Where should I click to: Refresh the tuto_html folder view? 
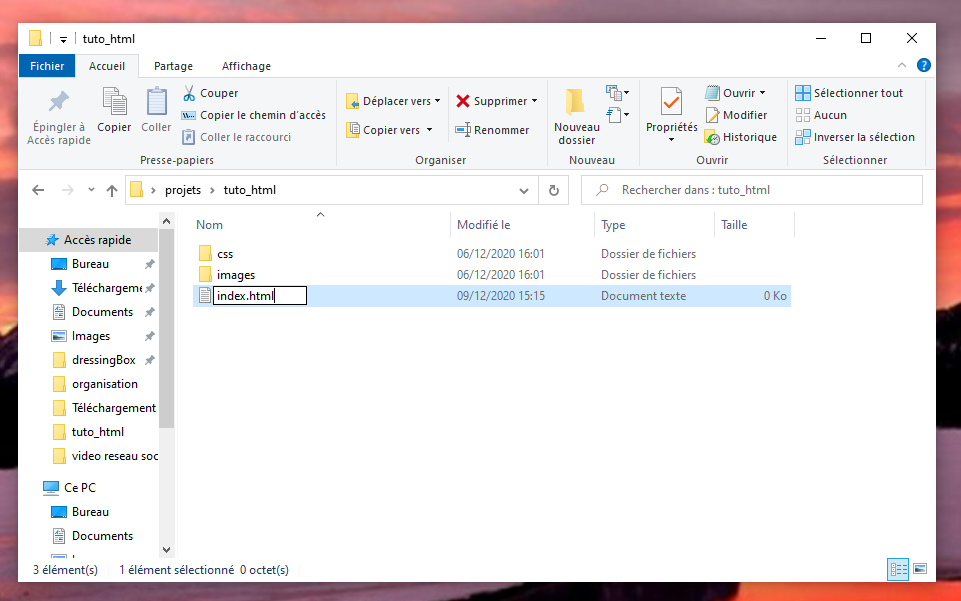coord(553,191)
